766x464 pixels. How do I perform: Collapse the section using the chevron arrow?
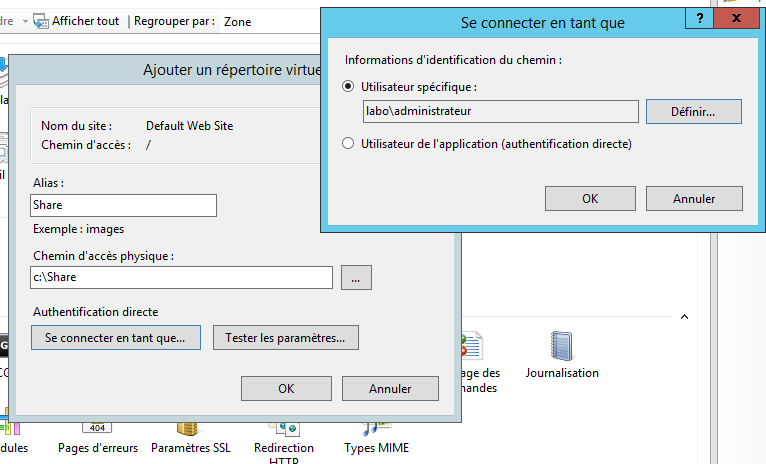point(684,317)
